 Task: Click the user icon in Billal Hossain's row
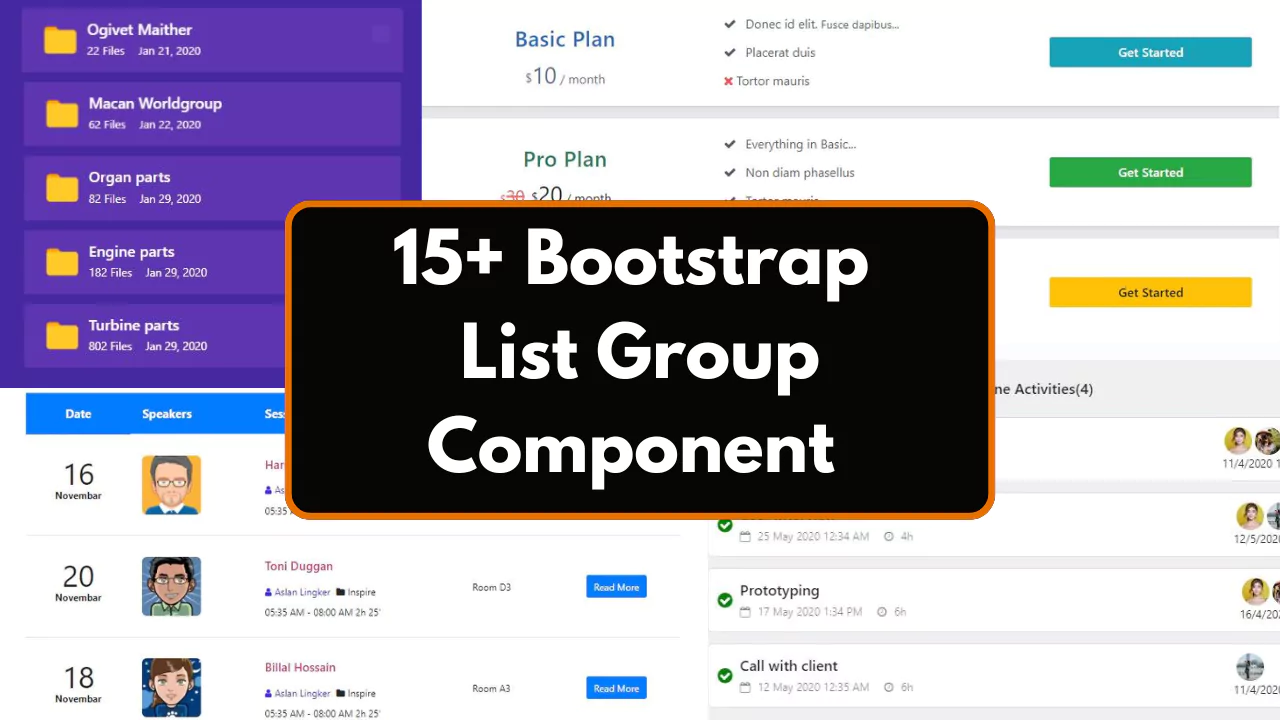268,693
